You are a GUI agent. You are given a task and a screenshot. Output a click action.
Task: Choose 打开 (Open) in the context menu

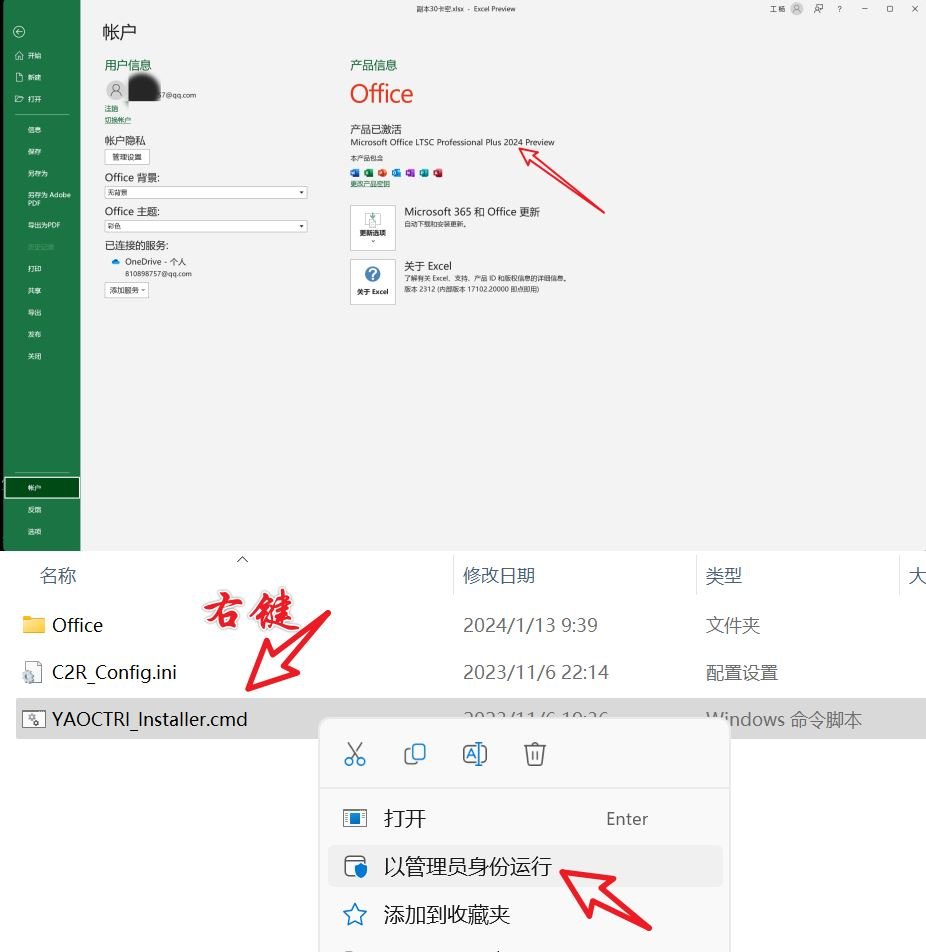525,818
